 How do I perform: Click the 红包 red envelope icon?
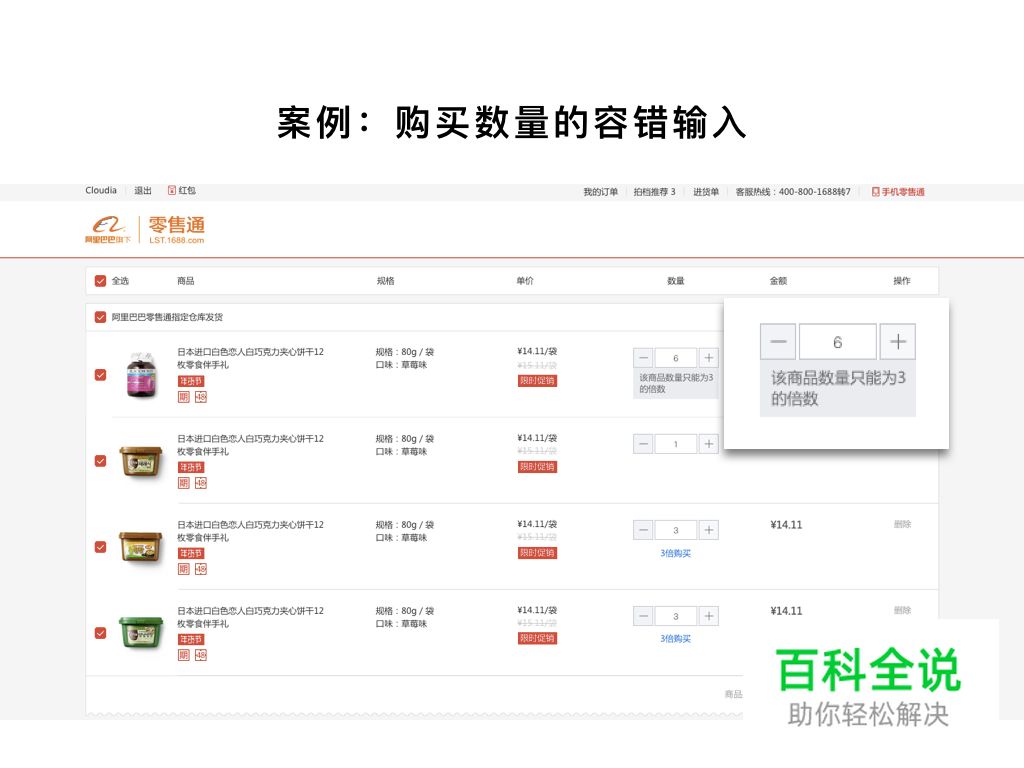[172, 191]
